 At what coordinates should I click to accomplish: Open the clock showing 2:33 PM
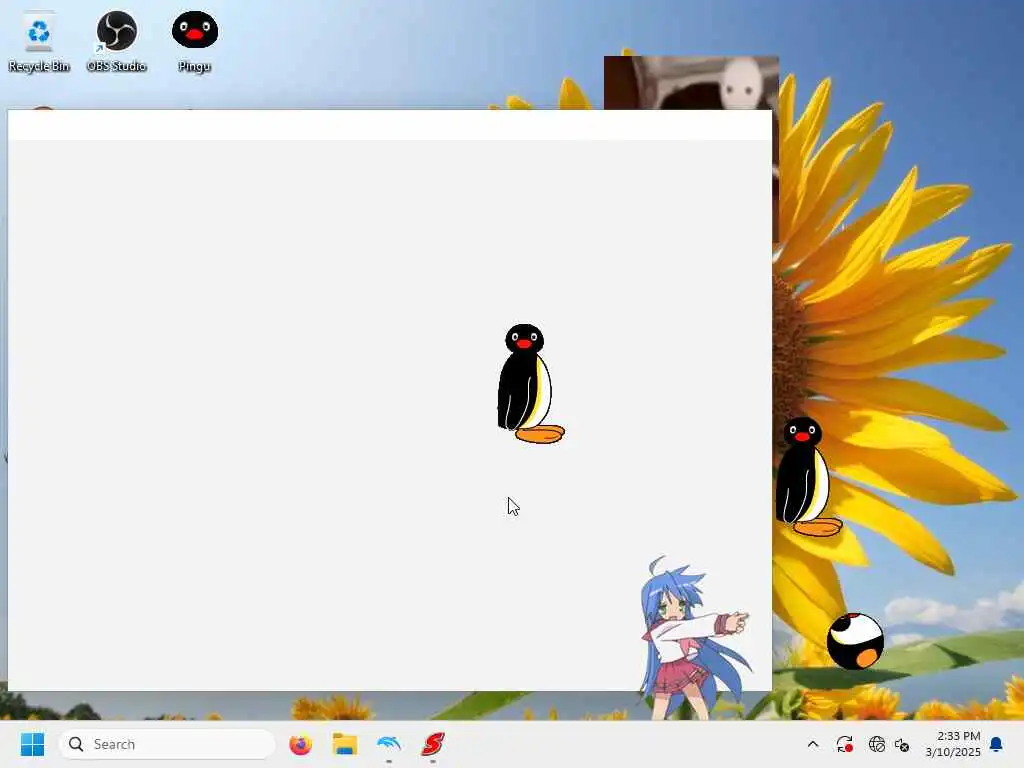pos(953,744)
